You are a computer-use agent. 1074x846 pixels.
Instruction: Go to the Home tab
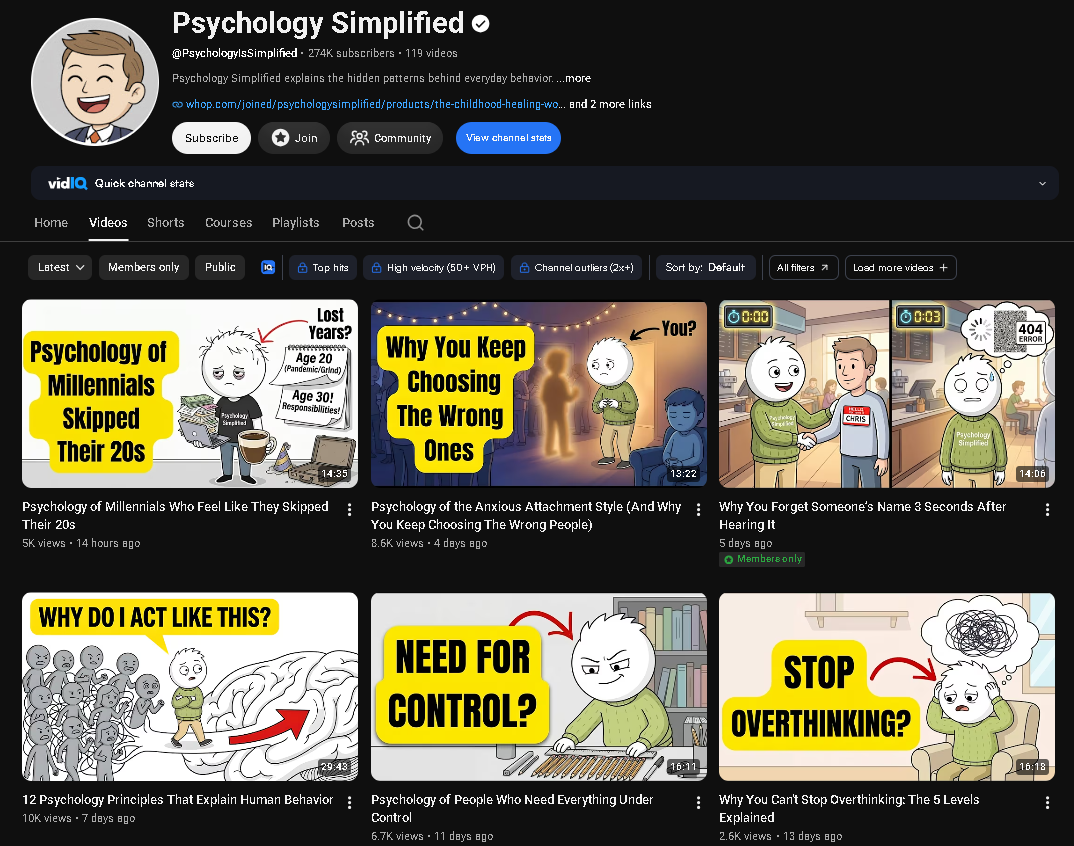click(x=51, y=223)
